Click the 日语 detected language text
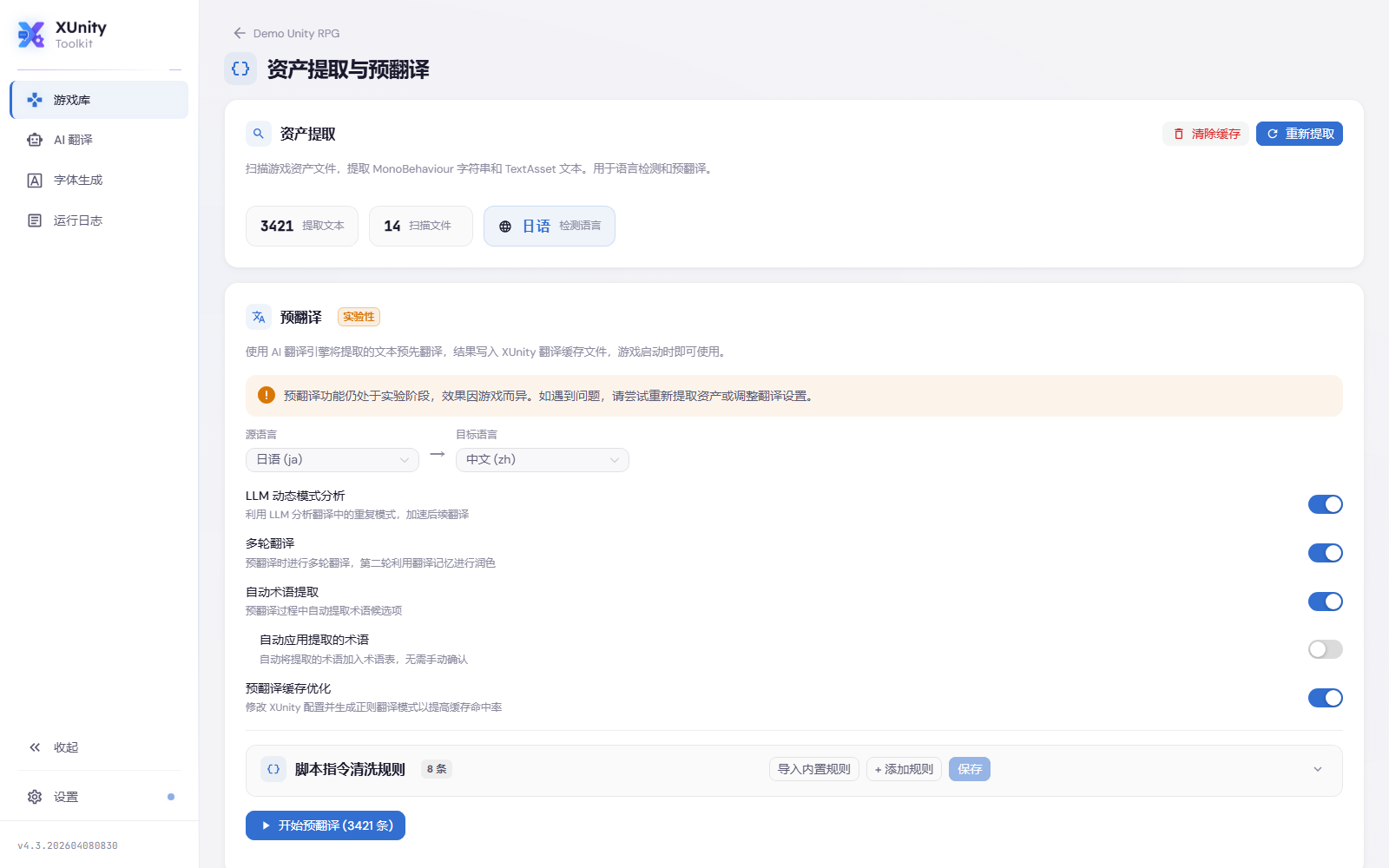This screenshot has height=868, width=1389. coord(537,226)
